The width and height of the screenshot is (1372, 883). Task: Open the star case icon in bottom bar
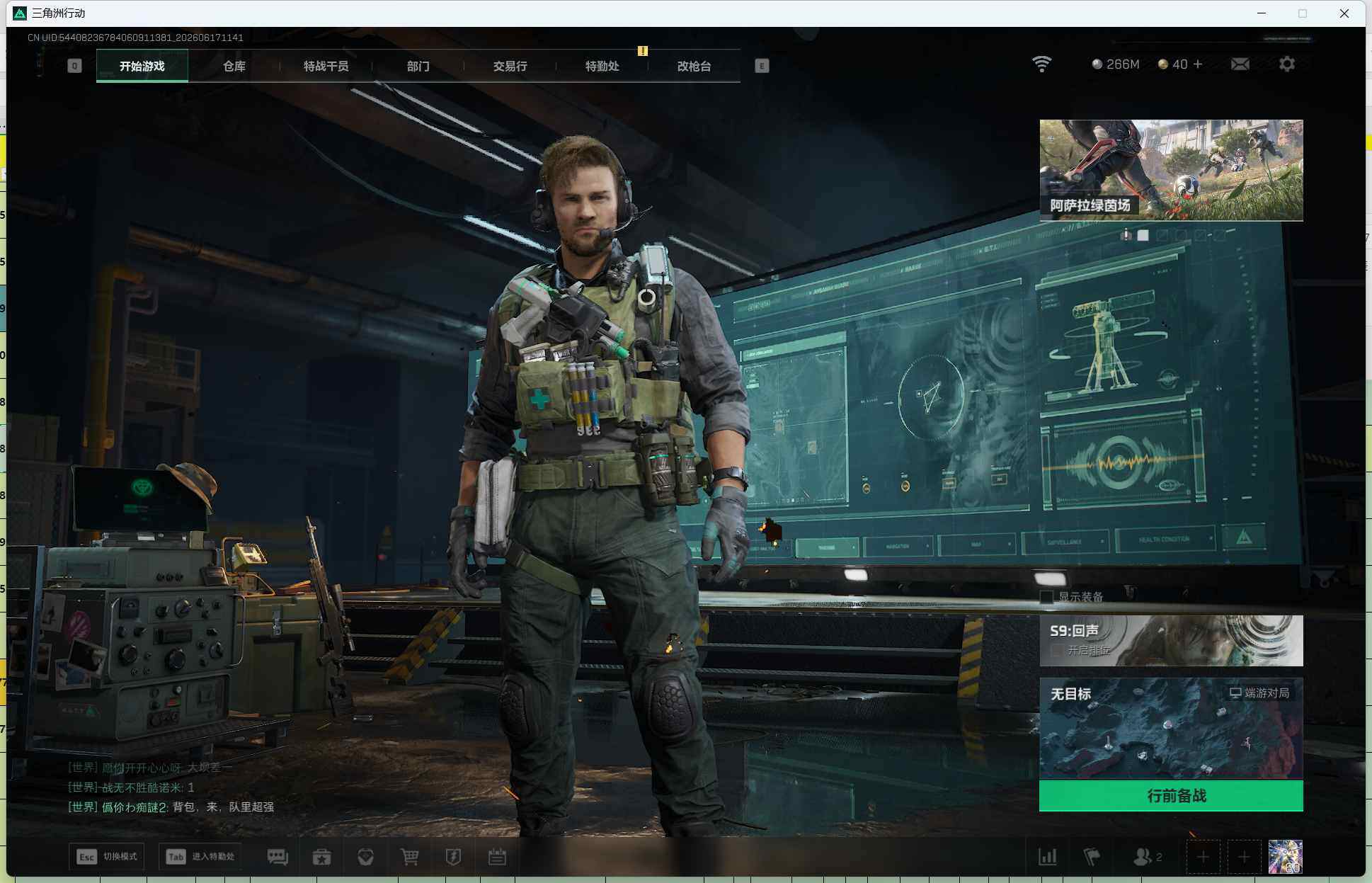pyautogui.click(x=321, y=857)
